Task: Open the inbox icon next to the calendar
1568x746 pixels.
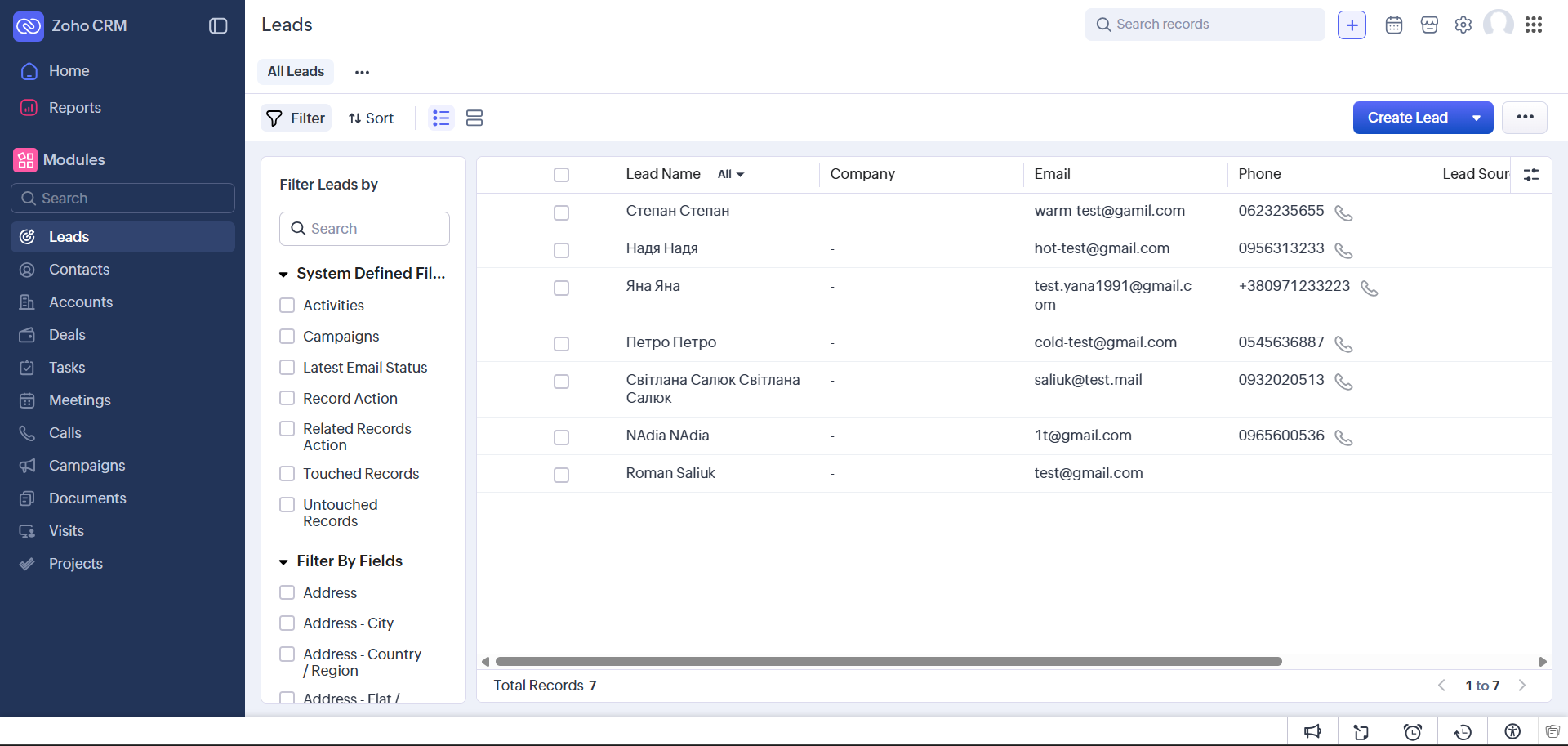Action: coord(1429,25)
